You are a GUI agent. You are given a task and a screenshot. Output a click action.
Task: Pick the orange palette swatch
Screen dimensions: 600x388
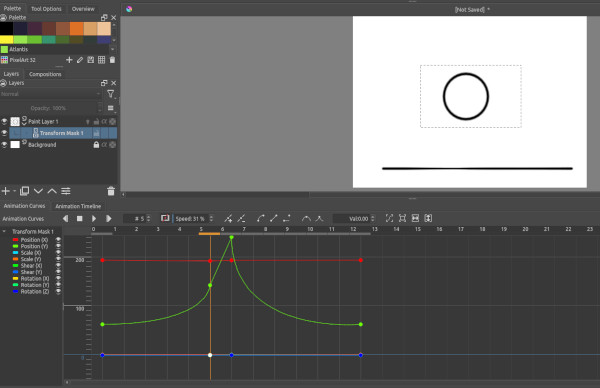pos(77,29)
